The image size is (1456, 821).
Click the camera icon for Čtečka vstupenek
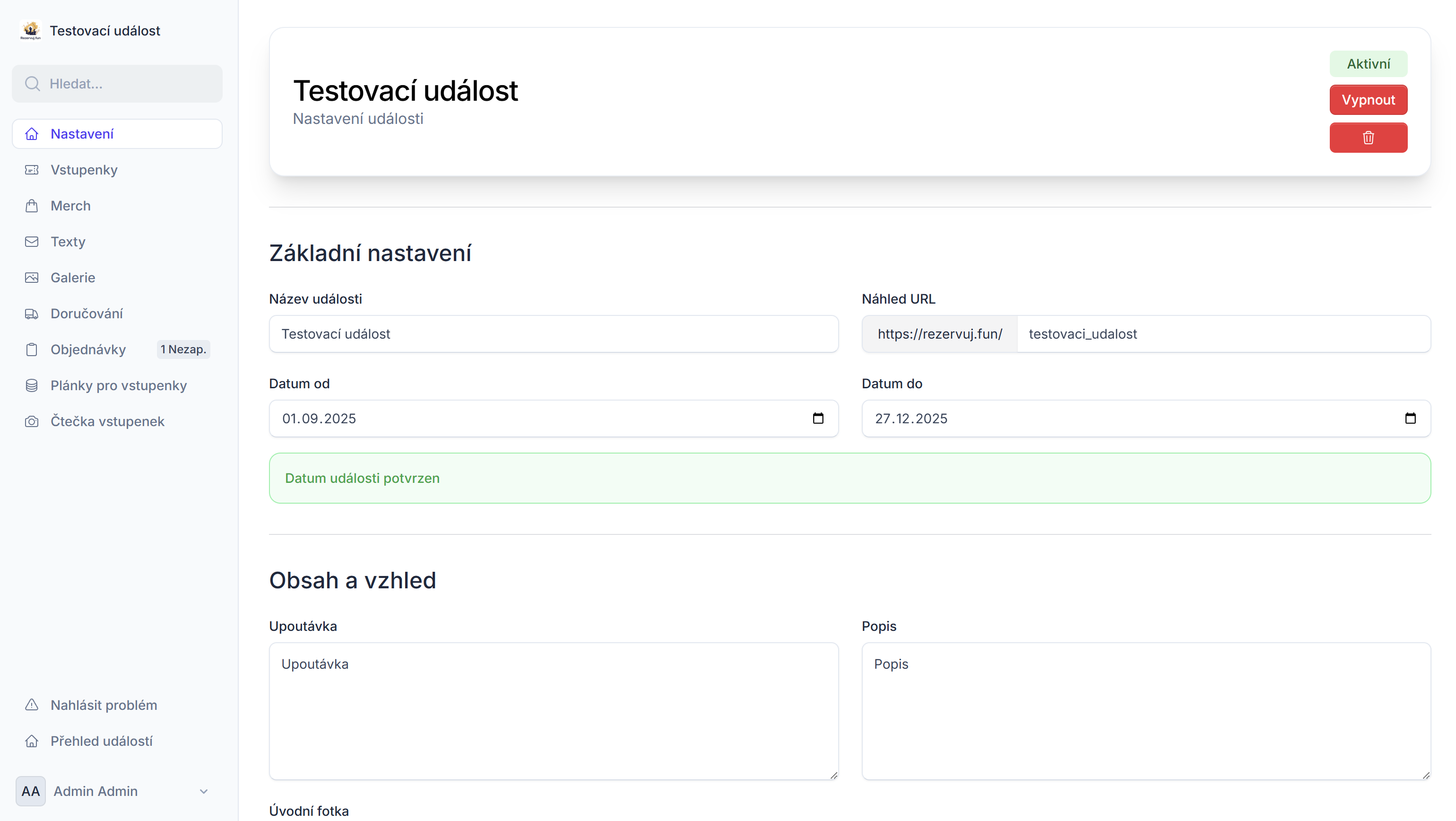coord(32,421)
